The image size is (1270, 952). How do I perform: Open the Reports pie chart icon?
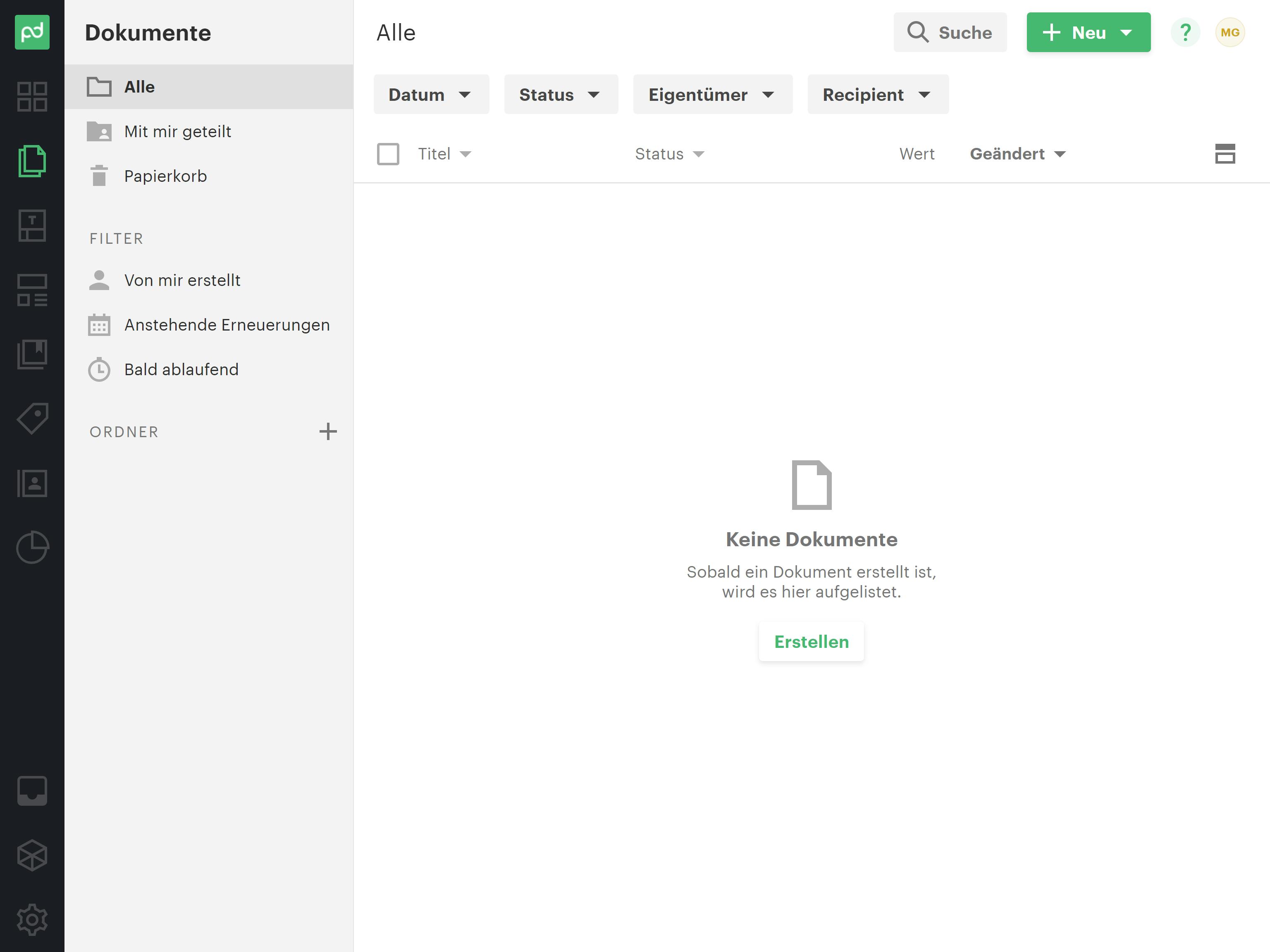coord(31,547)
